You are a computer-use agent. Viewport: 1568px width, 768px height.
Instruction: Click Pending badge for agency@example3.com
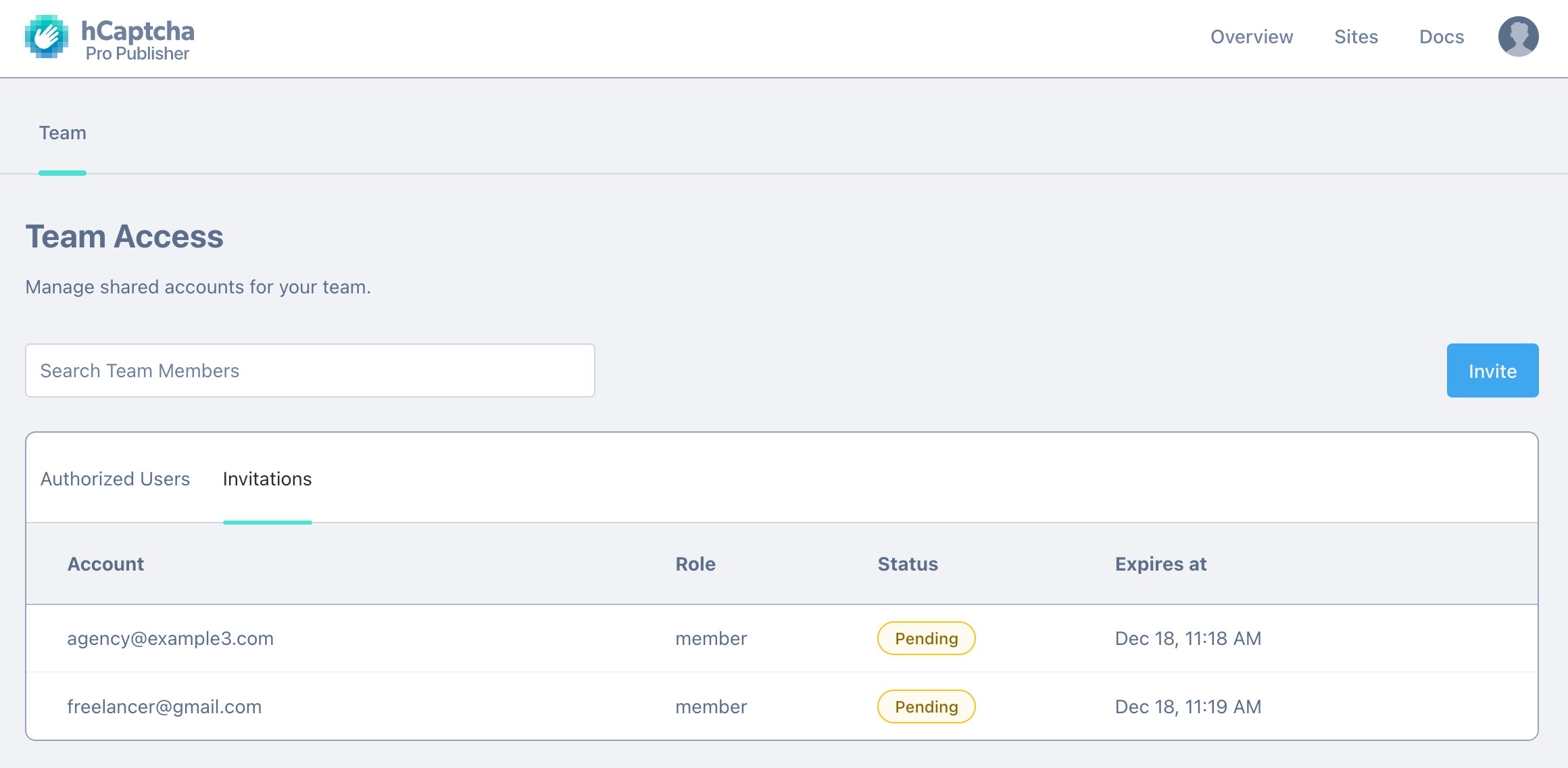tap(926, 638)
